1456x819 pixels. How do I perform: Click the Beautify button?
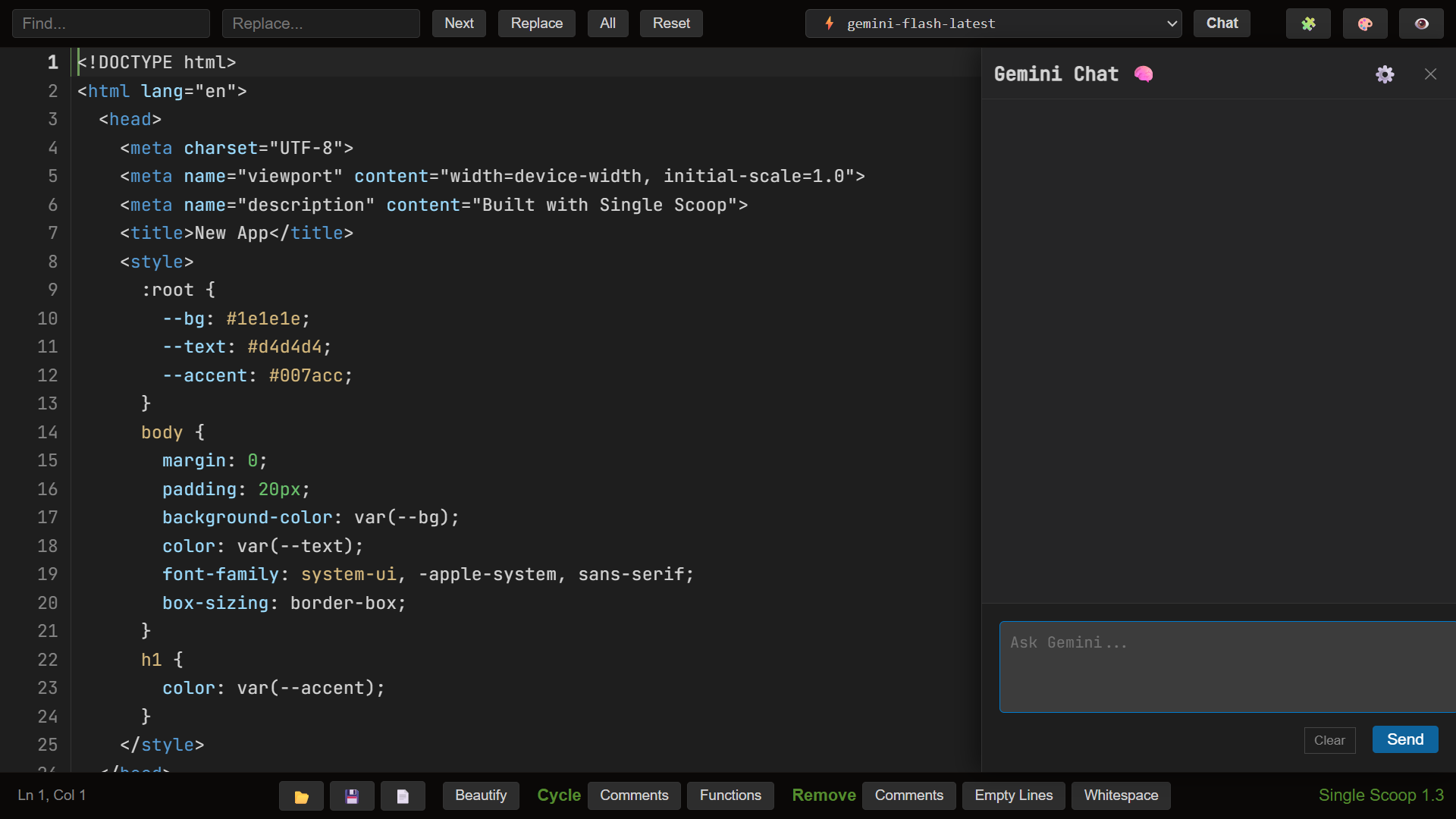click(481, 795)
